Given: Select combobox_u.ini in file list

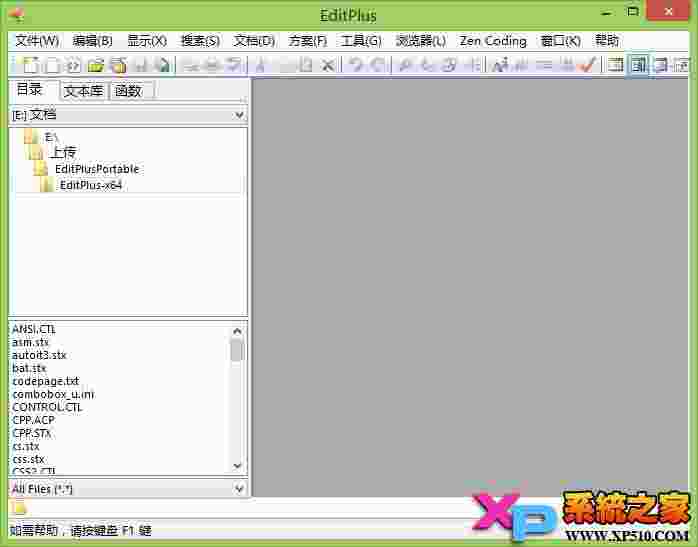Looking at the screenshot, I should 53,394.
